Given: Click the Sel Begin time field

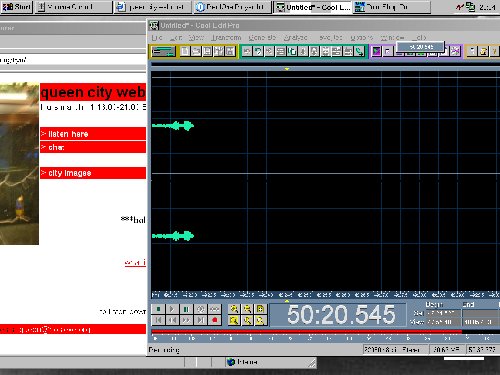Looking at the screenshot, I should coord(443,313).
